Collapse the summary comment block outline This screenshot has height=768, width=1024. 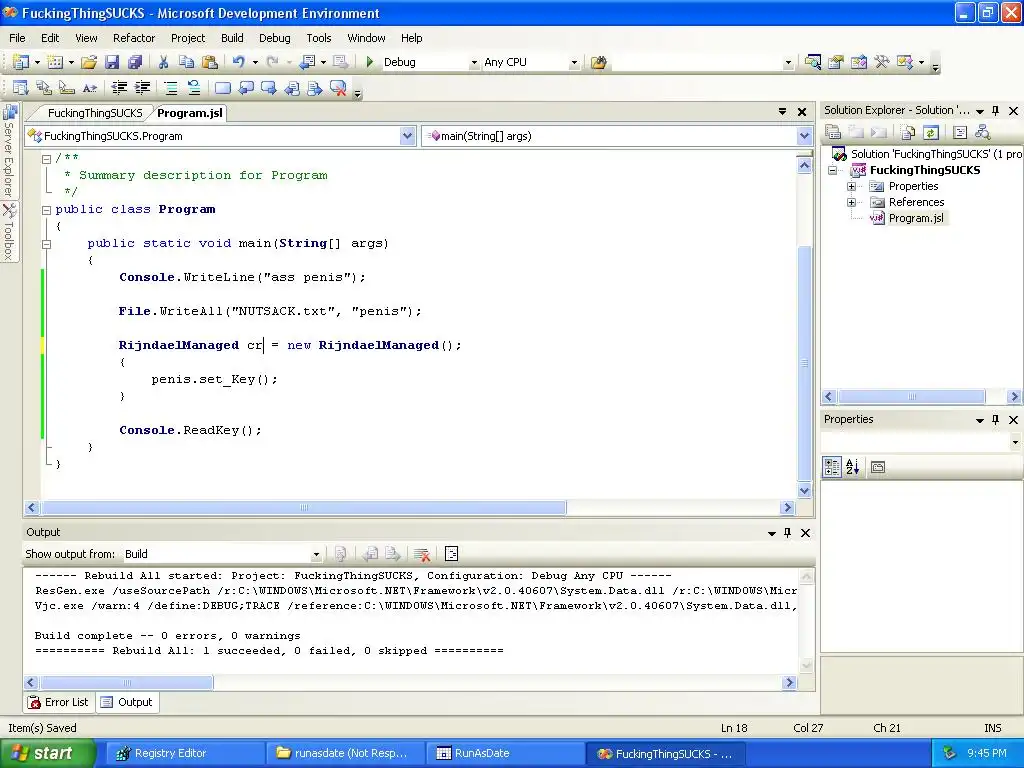tap(46, 159)
